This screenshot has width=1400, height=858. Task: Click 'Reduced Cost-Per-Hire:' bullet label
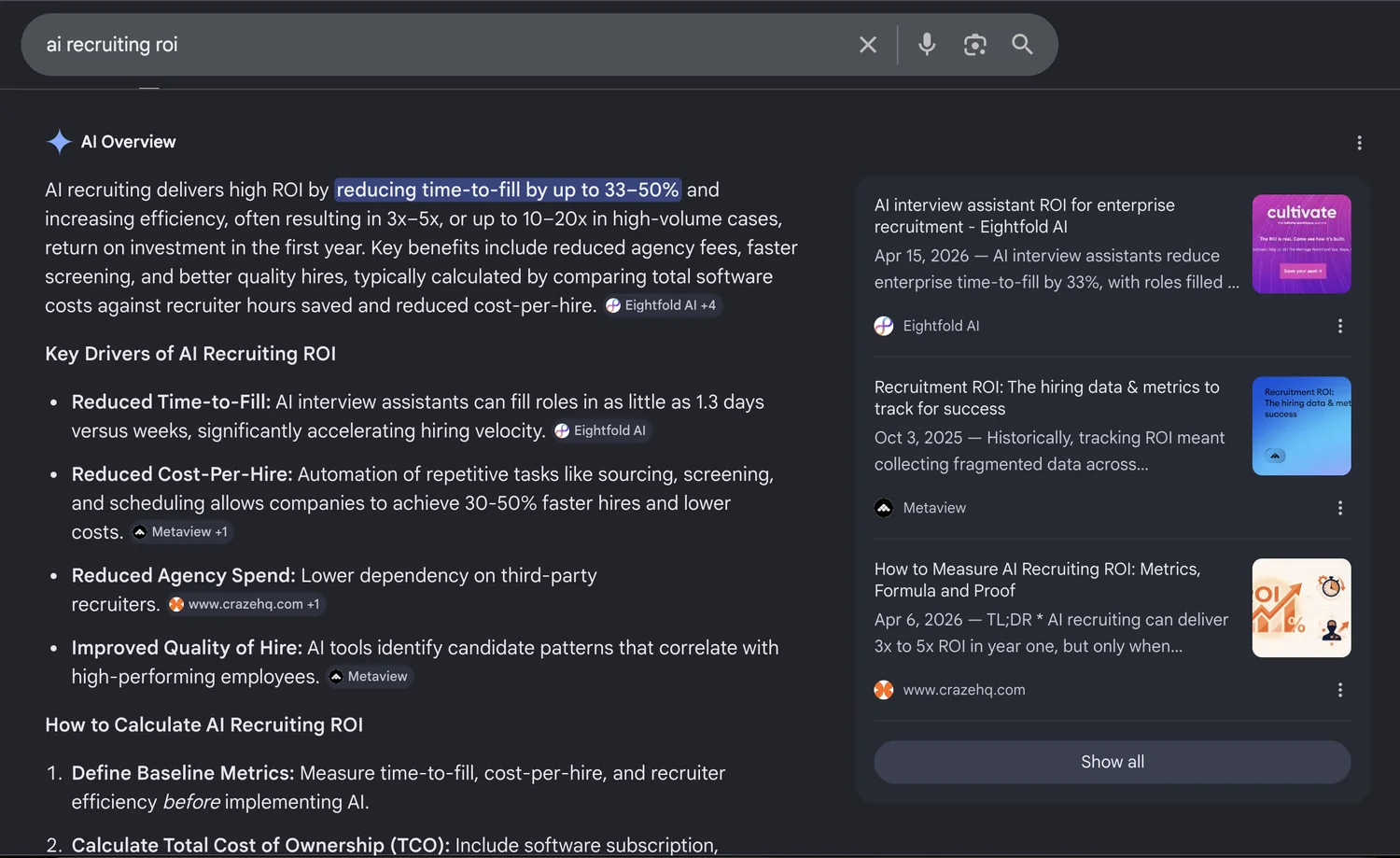coord(182,474)
